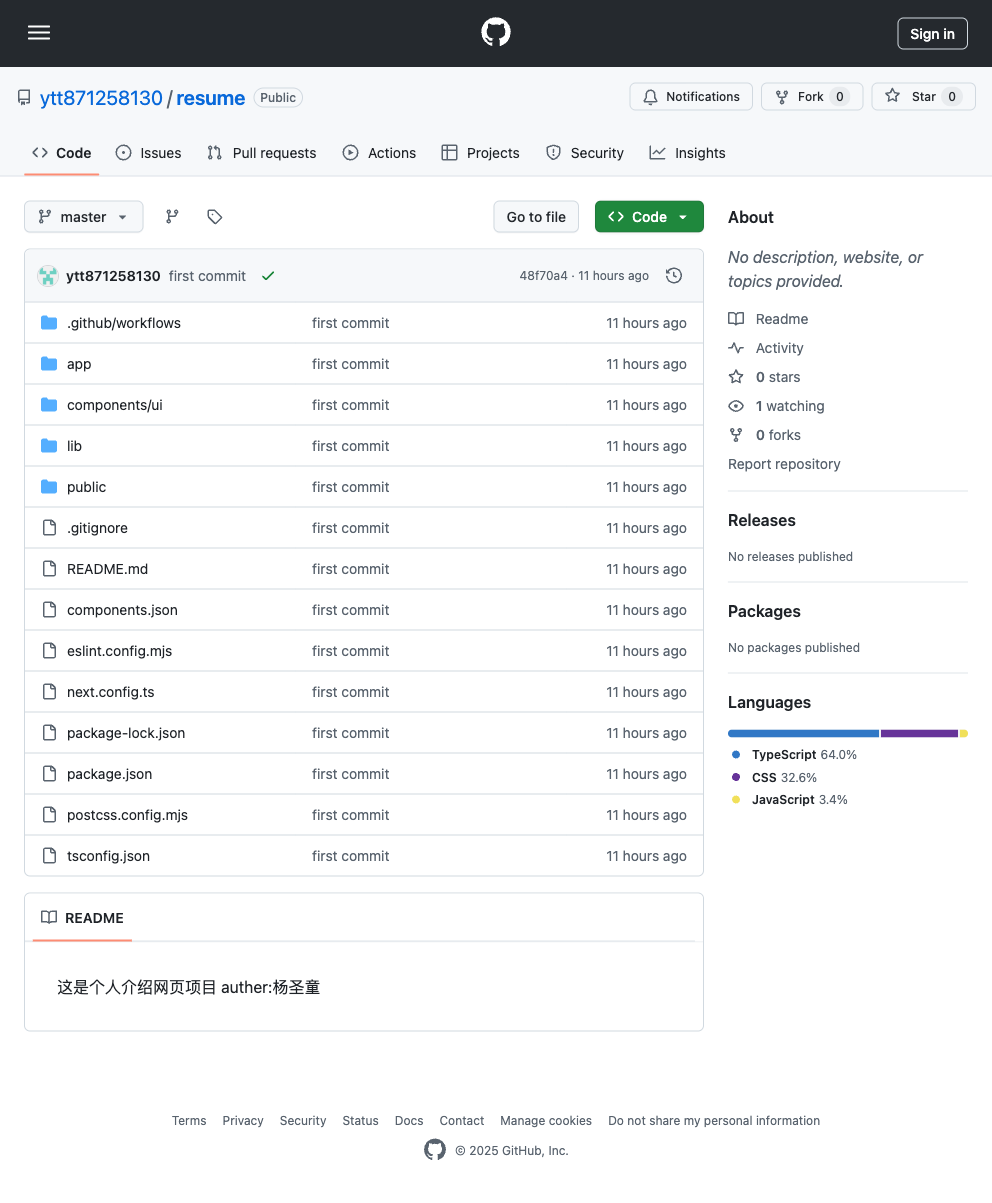
Task: Select the README tab in file viewer
Action: (x=82, y=918)
